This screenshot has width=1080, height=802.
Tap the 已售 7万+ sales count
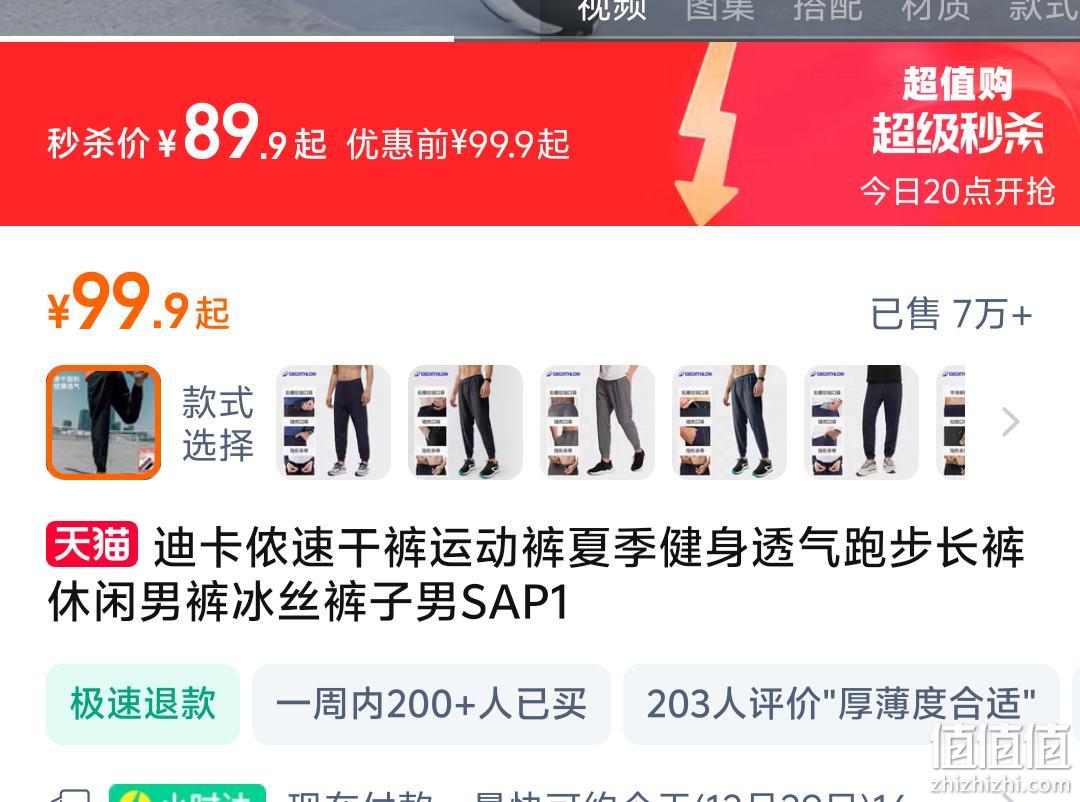point(951,314)
